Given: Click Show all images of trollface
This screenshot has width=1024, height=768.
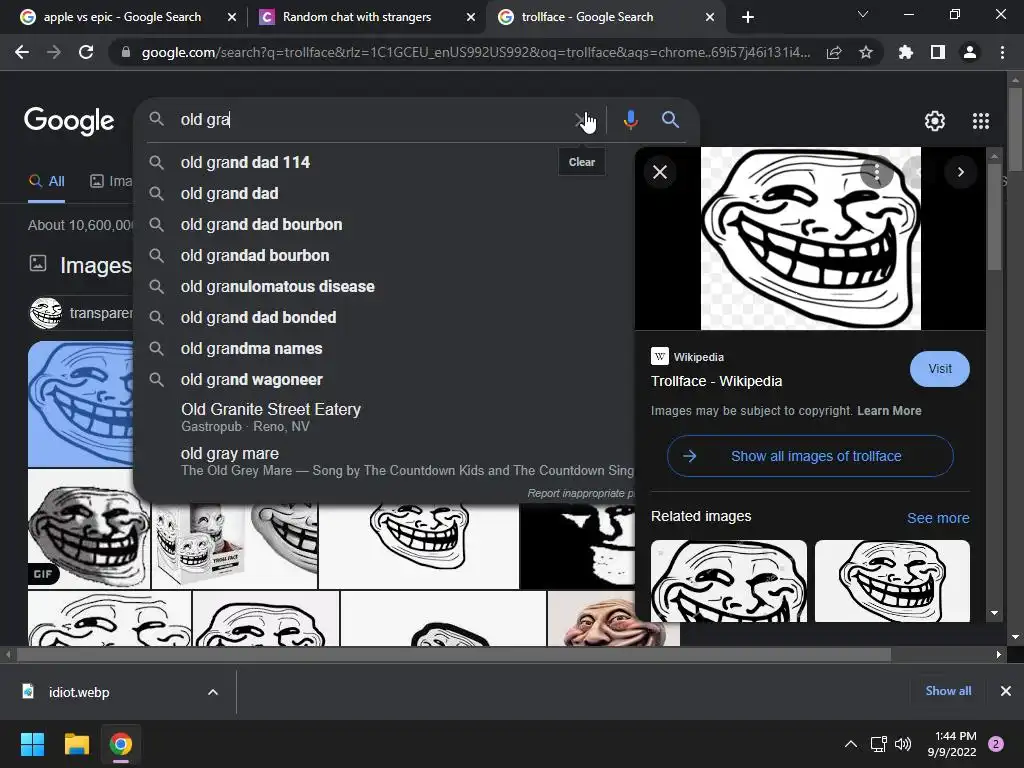Looking at the screenshot, I should coord(810,456).
